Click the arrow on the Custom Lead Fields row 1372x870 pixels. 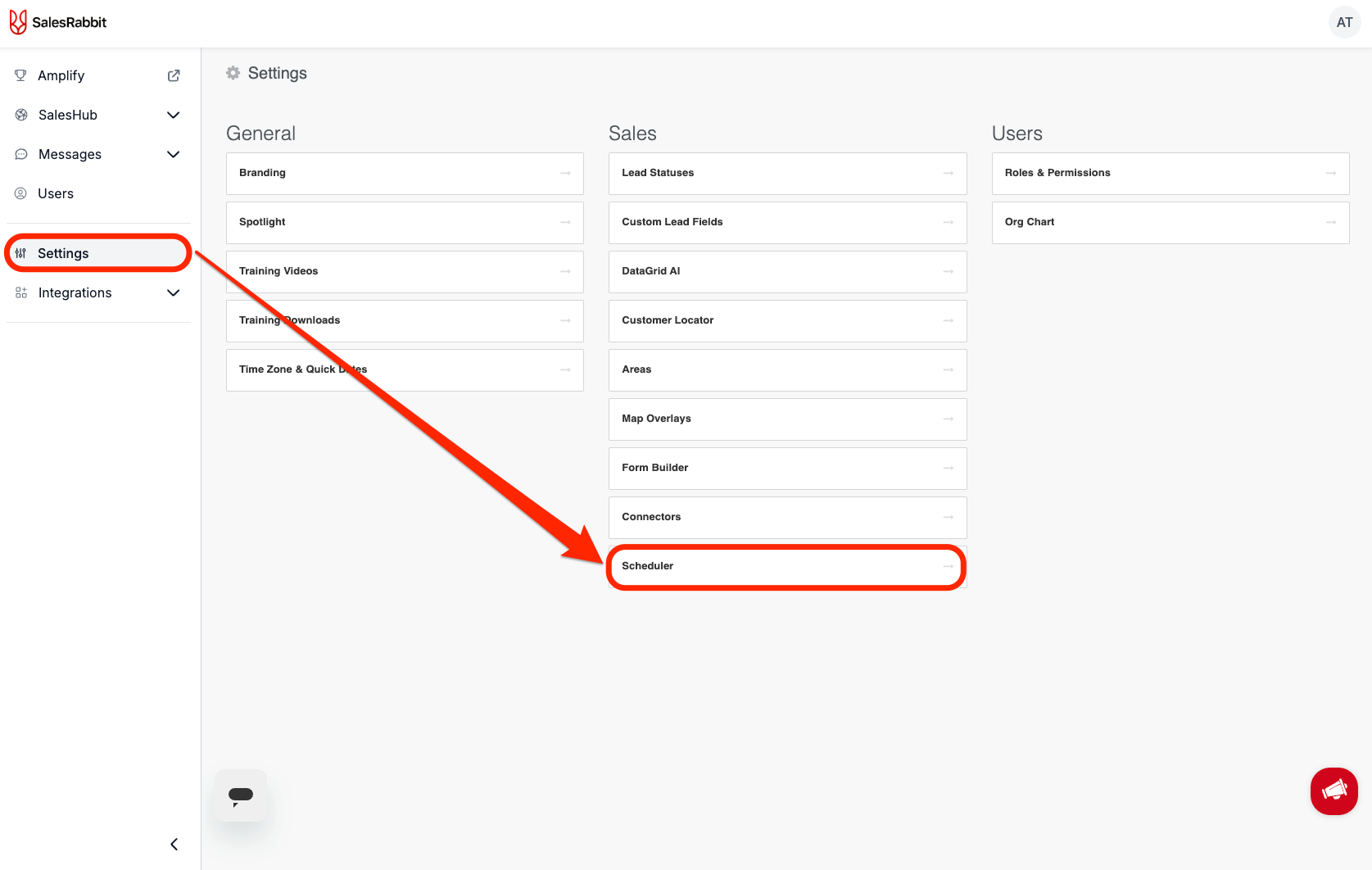949,222
